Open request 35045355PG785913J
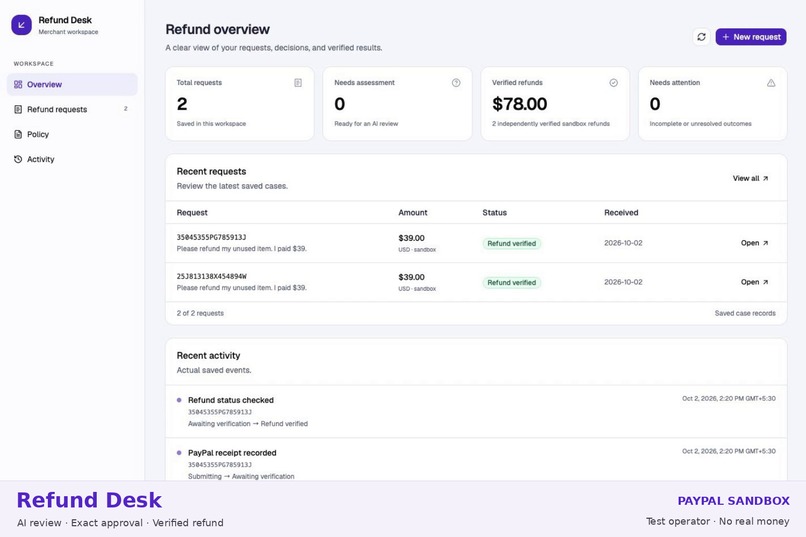Screen dimensions: 806x537 click(754, 243)
